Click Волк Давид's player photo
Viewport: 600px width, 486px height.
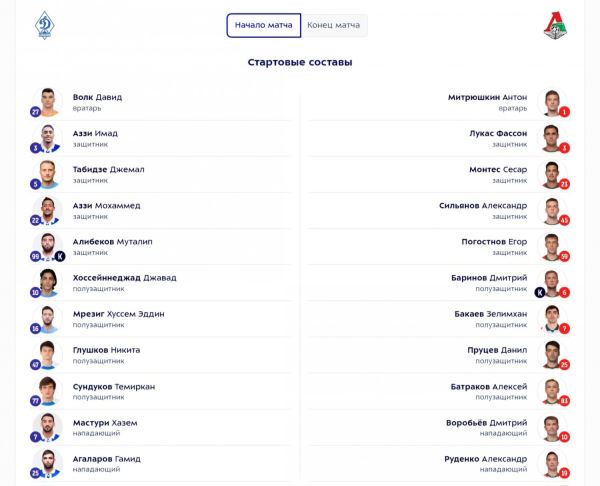[x=48, y=101]
